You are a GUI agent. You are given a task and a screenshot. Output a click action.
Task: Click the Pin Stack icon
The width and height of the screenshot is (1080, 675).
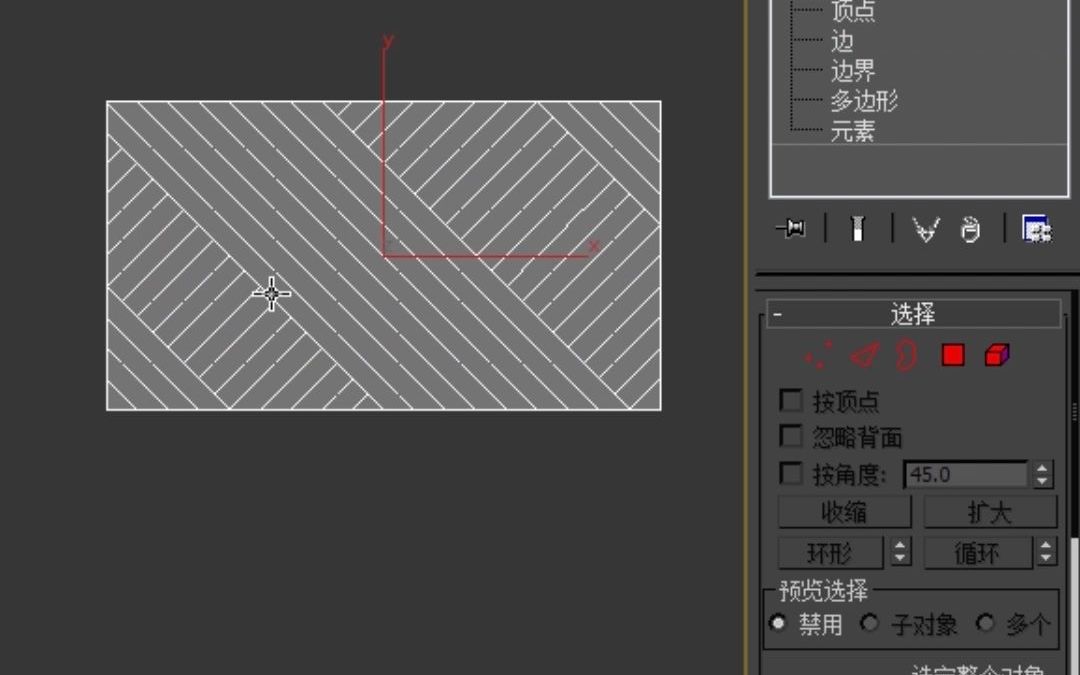click(x=789, y=228)
